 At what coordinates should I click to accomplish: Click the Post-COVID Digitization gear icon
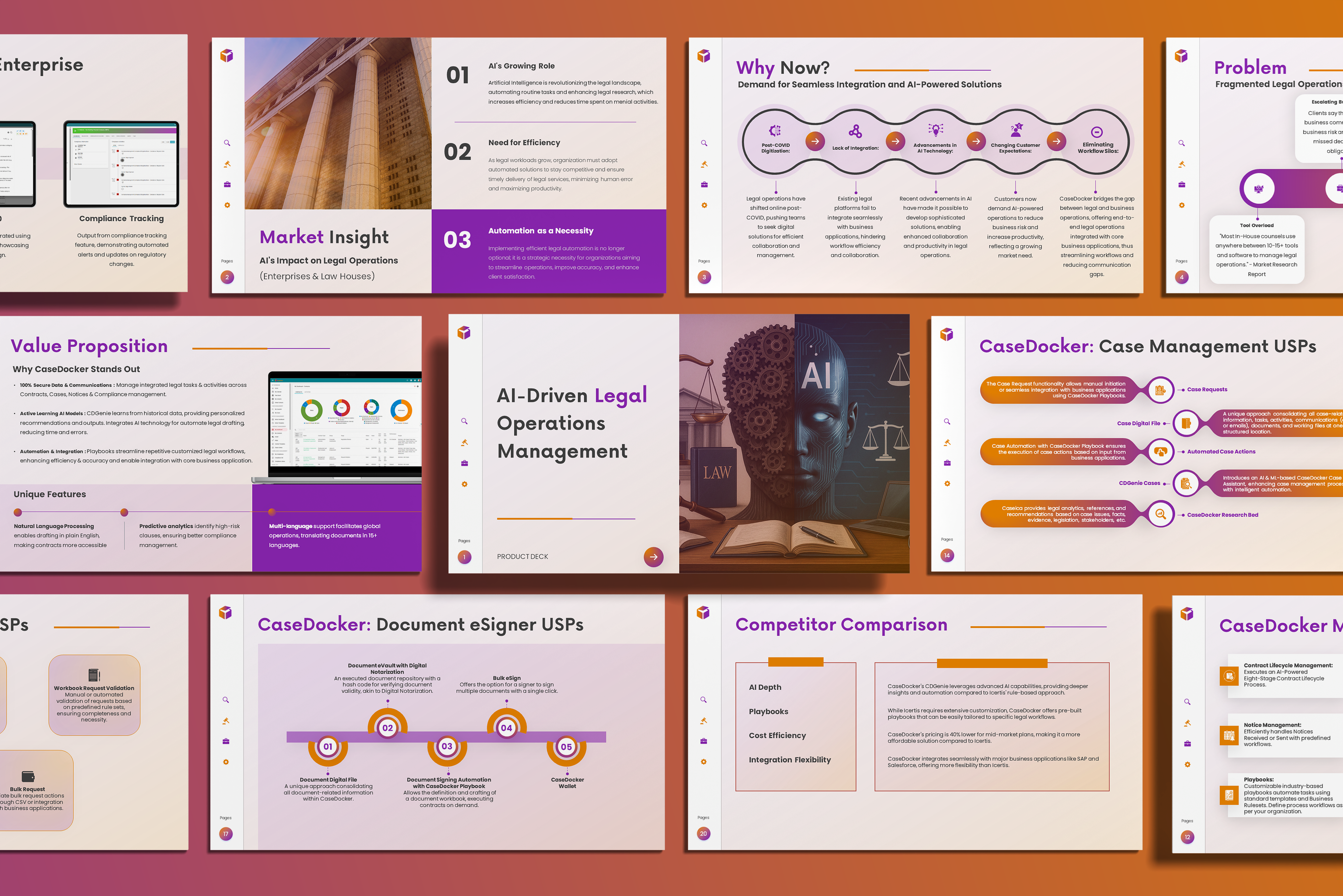click(775, 131)
